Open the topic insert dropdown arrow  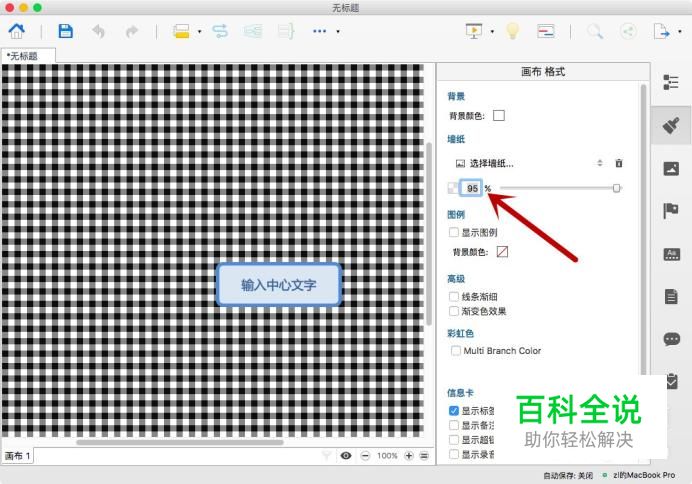click(199, 32)
